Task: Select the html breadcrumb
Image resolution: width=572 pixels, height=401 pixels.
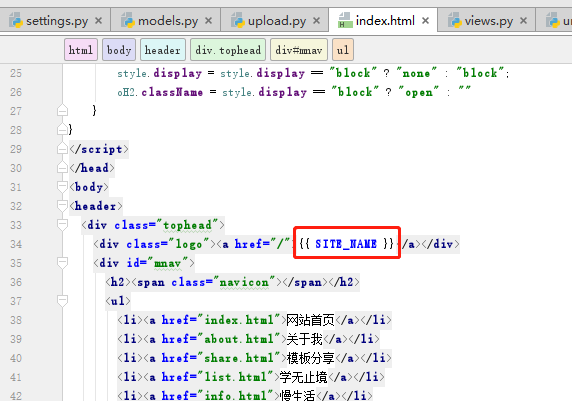Action: coord(81,50)
